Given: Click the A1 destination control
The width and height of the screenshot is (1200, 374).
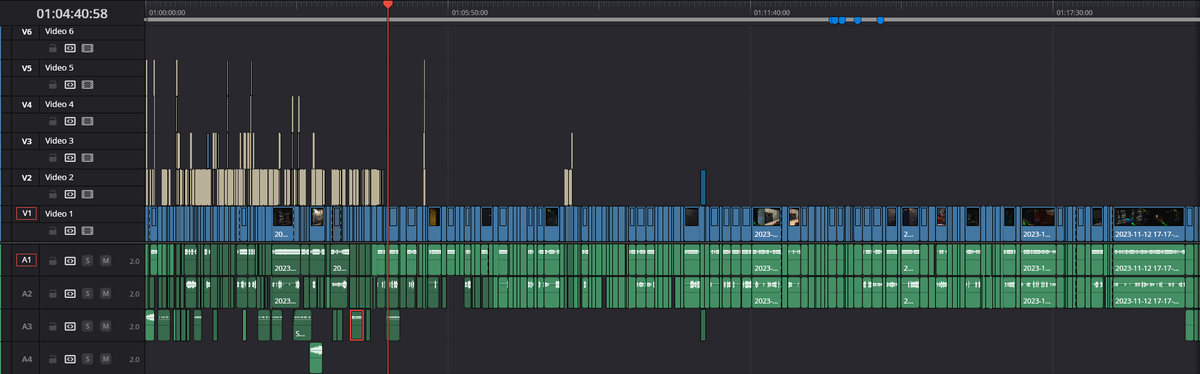Looking at the screenshot, I should tap(27, 261).
